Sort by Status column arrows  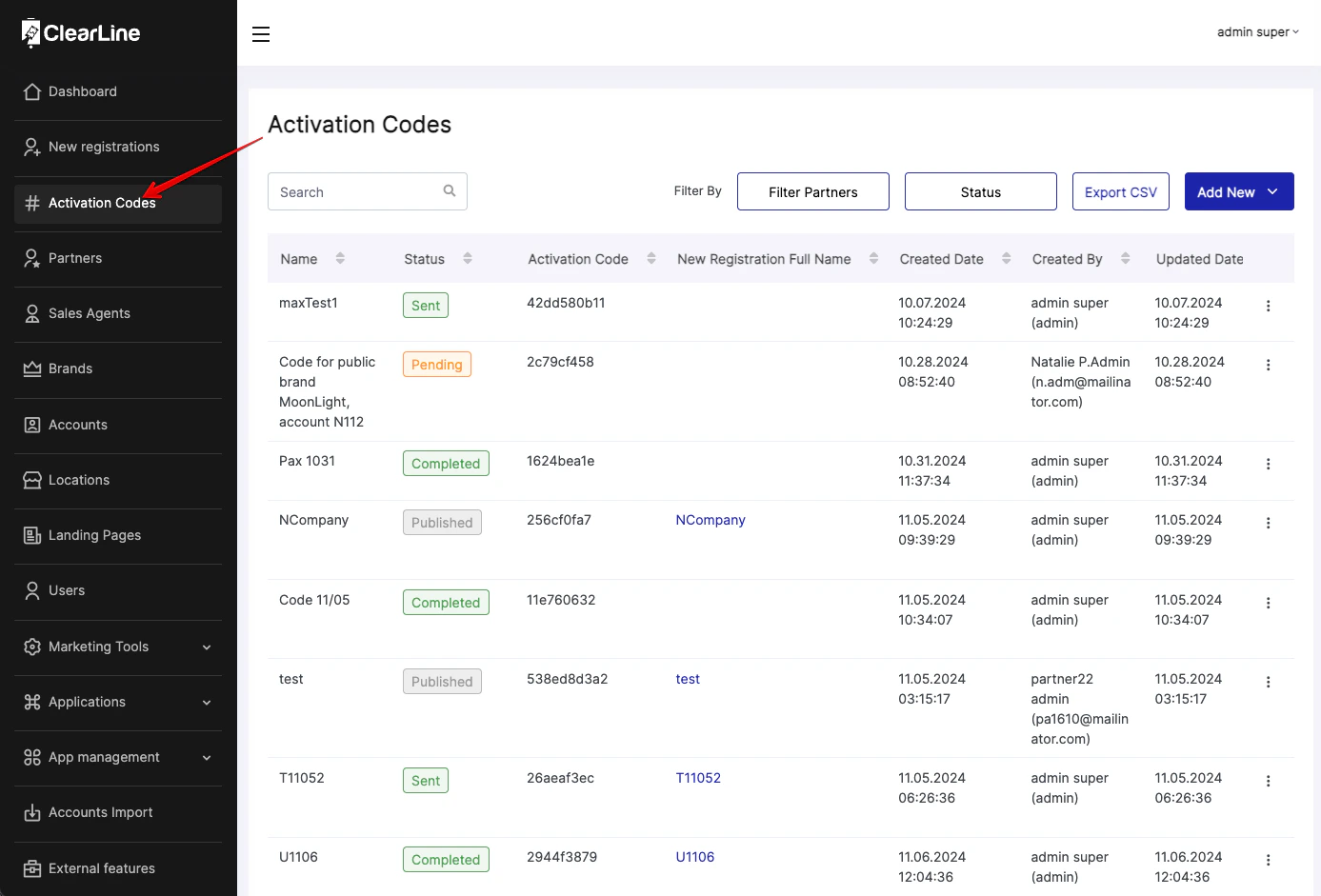click(468, 258)
